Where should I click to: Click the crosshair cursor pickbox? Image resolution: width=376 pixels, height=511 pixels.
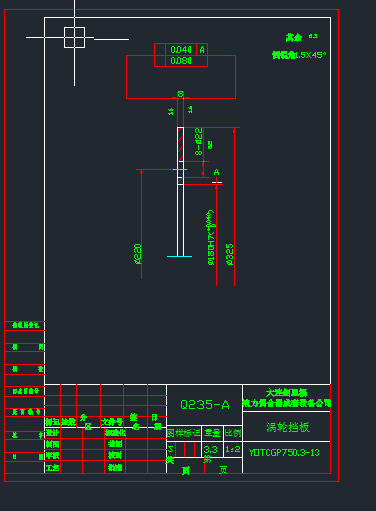(x=74, y=38)
